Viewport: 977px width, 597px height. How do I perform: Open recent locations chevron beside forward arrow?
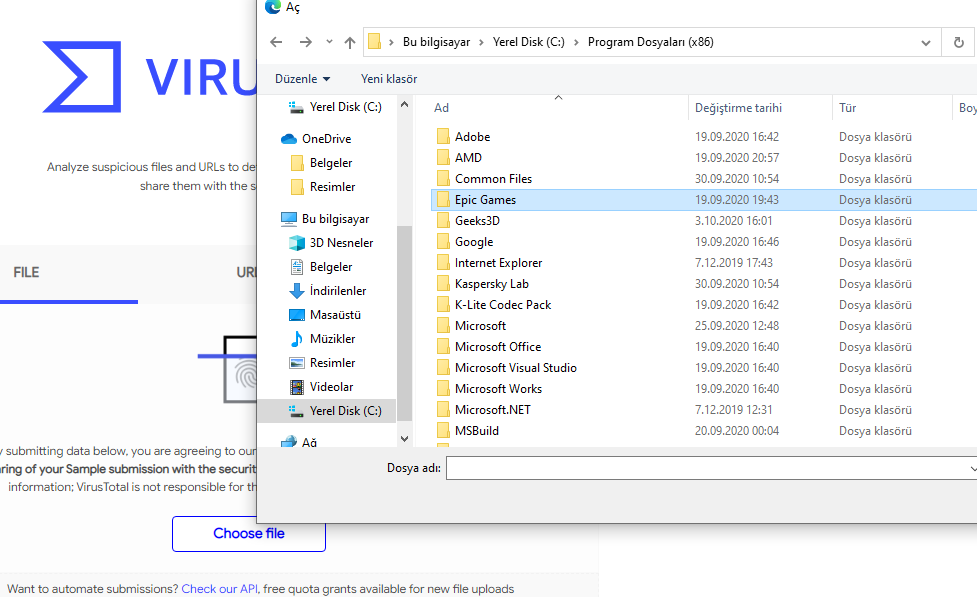click(x=329, y=42)
